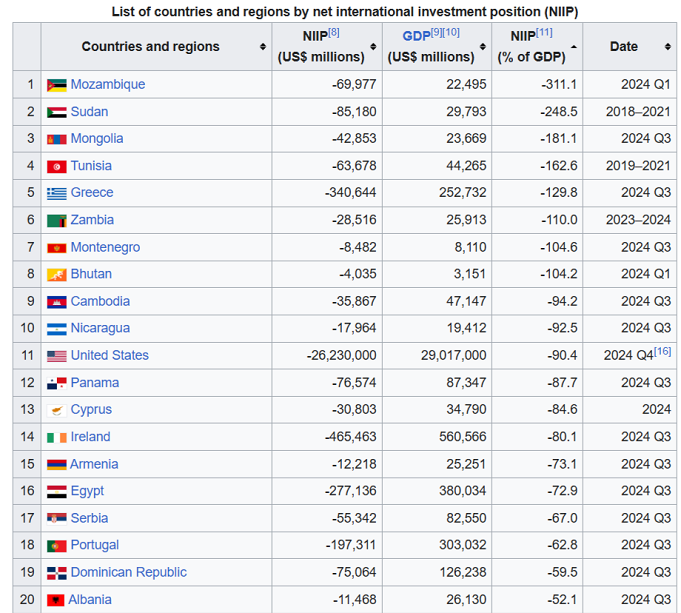Select Cyprus date cell 2024
The image size is (681, 613).
coord(656,410)
